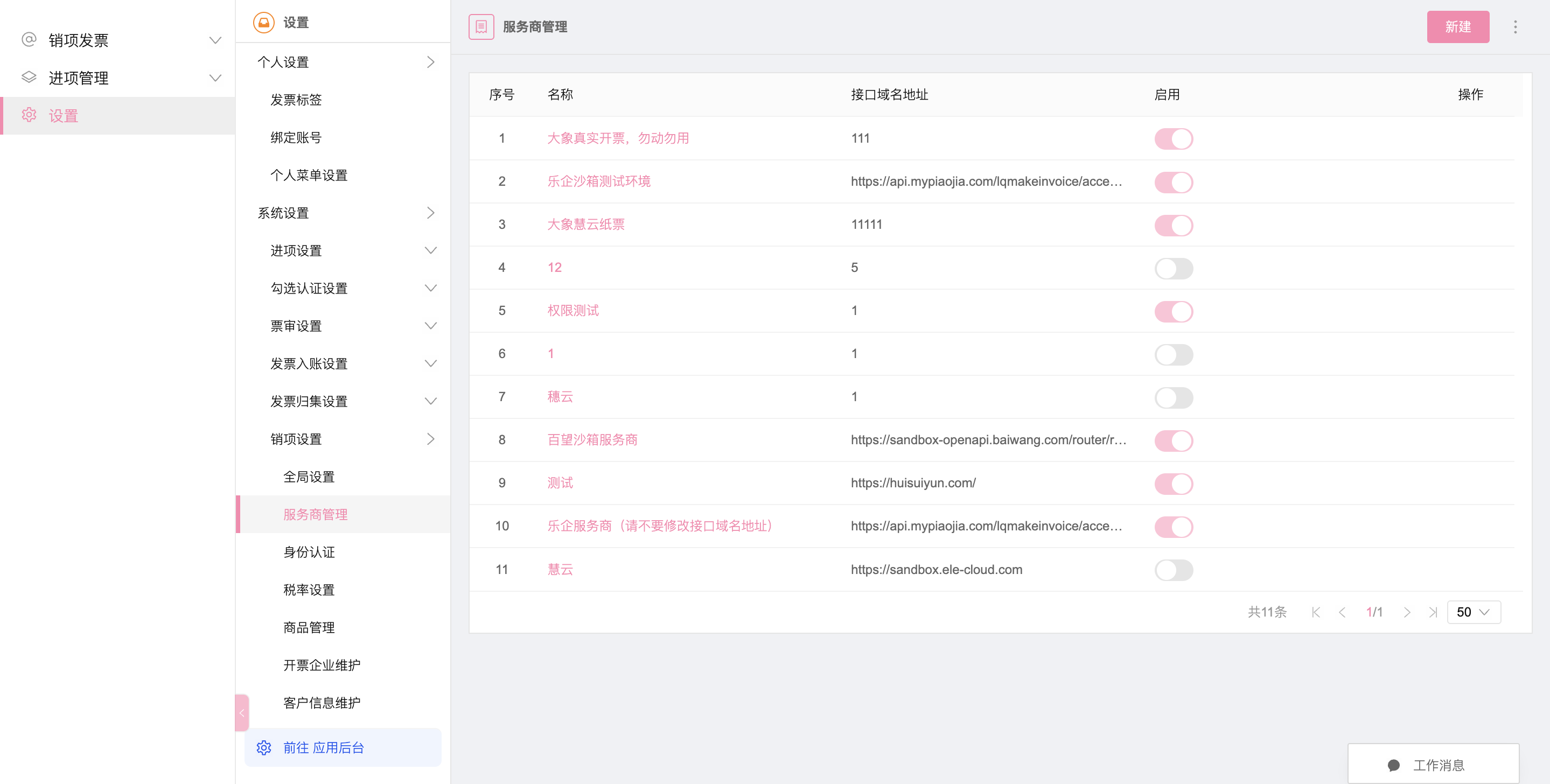The height and width of the screenshot is (784, 1550).
Task: Click the 进项管理 layers icon
Action: pos(29,77)
